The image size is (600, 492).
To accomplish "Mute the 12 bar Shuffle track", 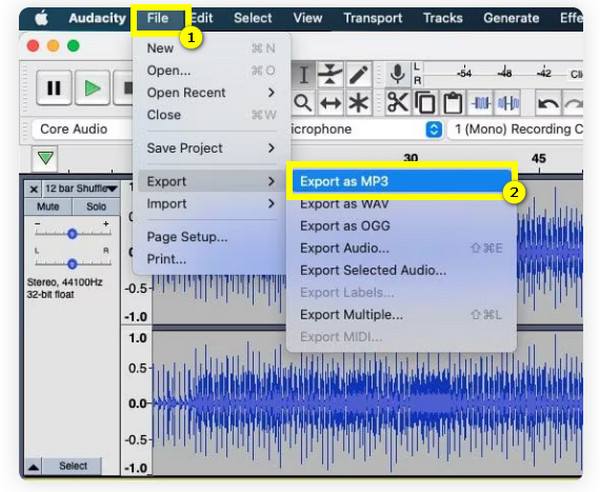I will (48, 207).
